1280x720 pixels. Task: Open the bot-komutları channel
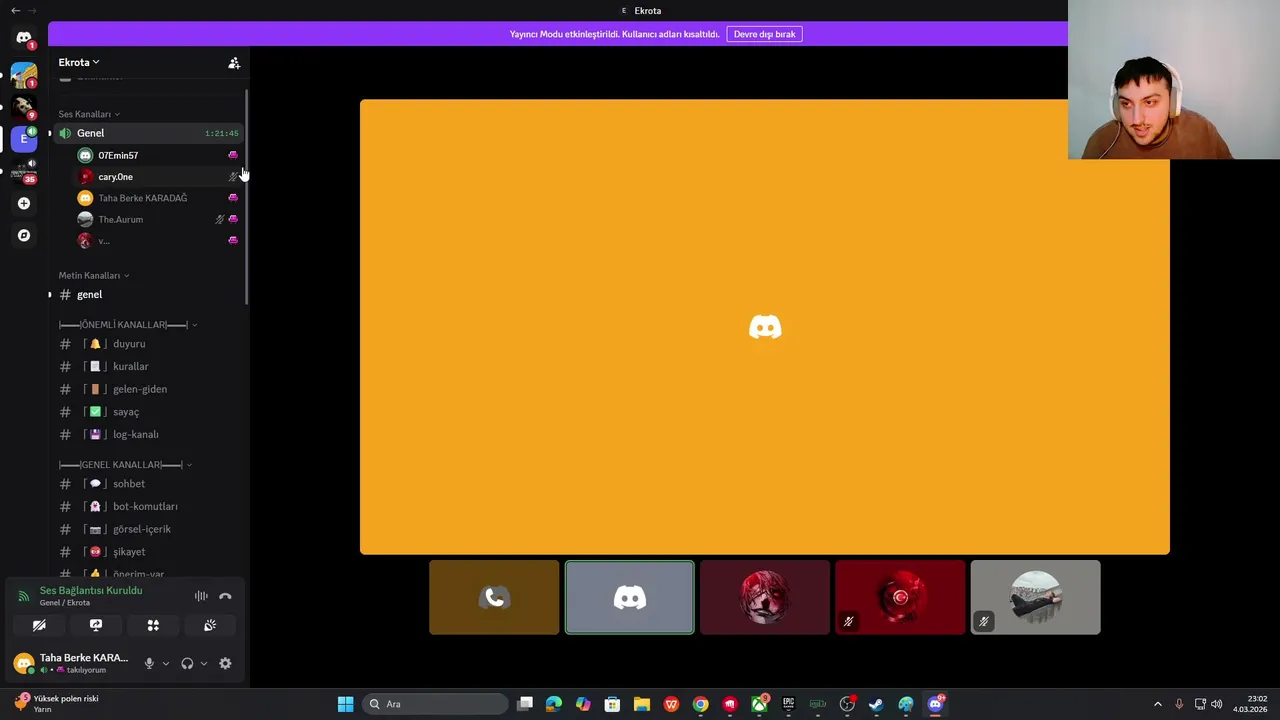click(x=148, y=507)
